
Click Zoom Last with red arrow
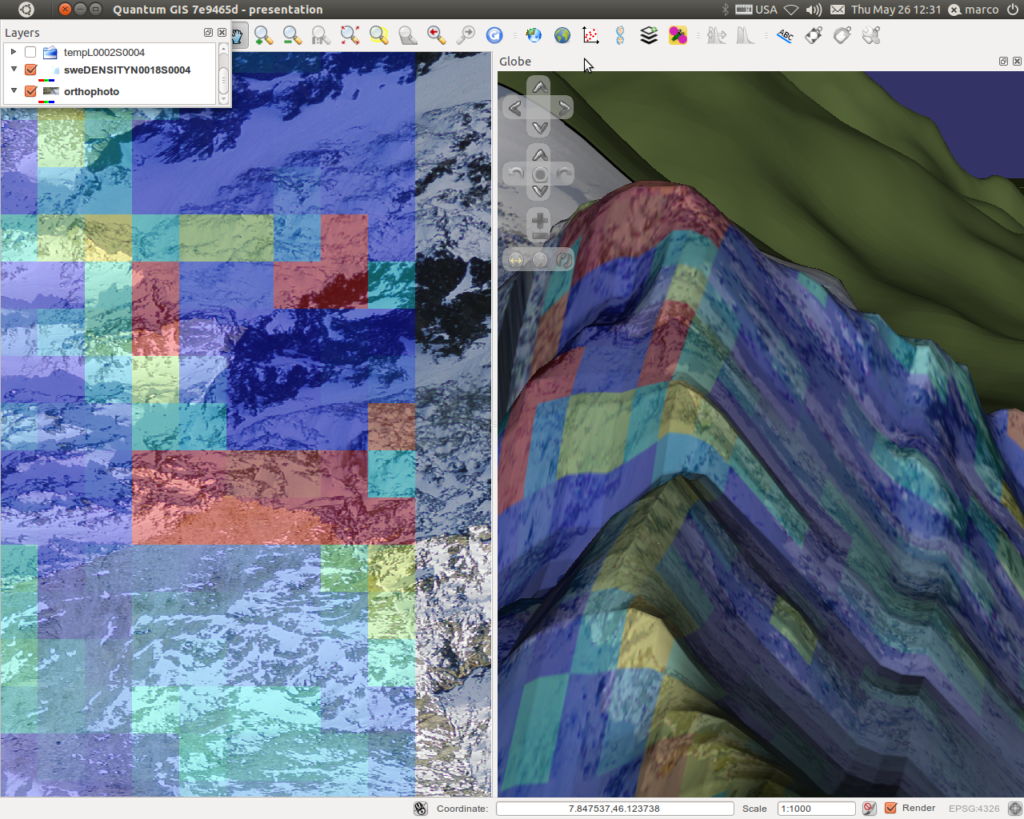436,36
